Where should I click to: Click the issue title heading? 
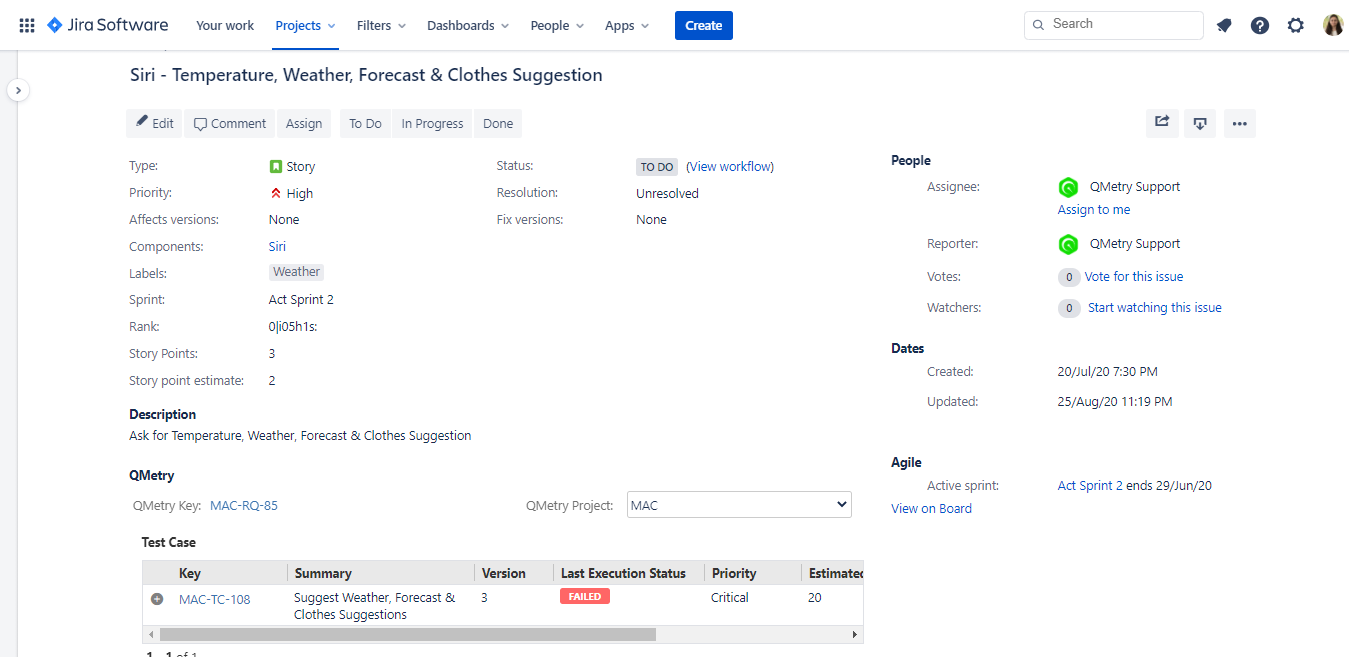pos(366,75)
